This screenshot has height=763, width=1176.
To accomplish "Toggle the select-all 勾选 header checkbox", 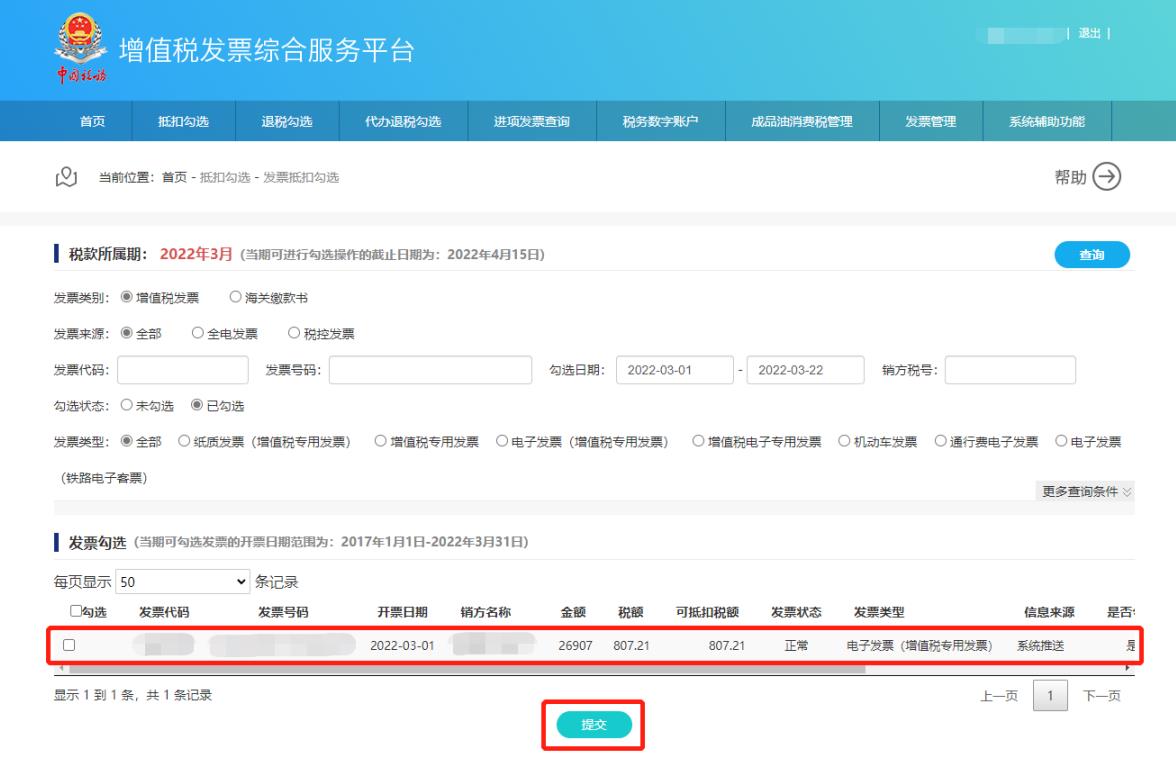I will (x=77, y=612).
